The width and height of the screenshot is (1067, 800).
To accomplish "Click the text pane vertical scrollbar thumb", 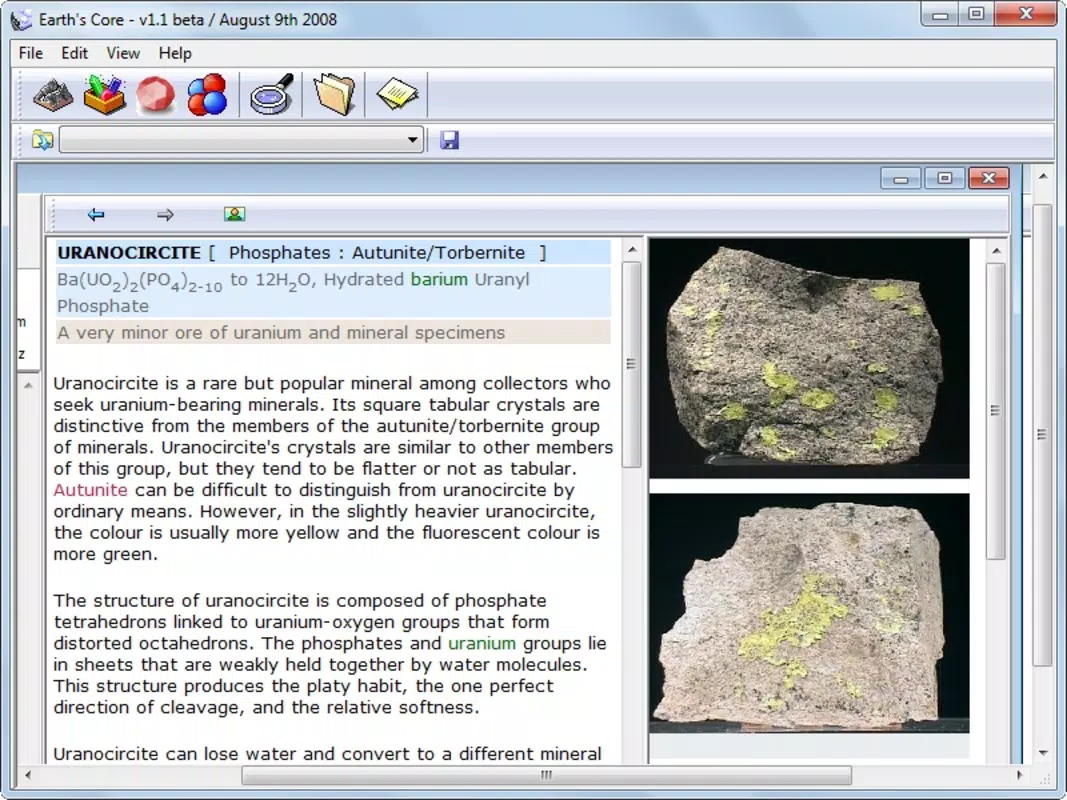I will (631, 365).
